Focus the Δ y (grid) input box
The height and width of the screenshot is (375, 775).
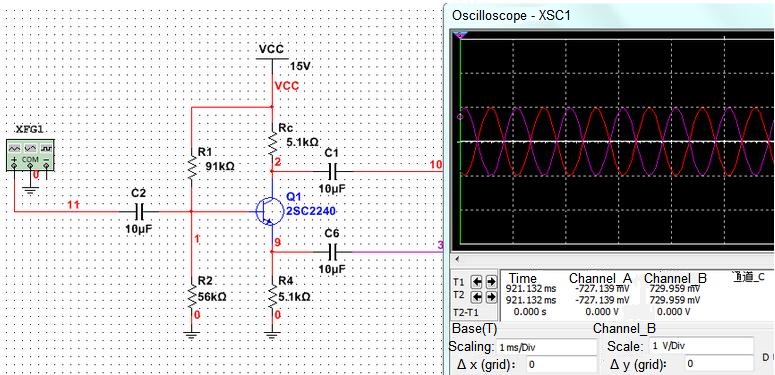719,364
